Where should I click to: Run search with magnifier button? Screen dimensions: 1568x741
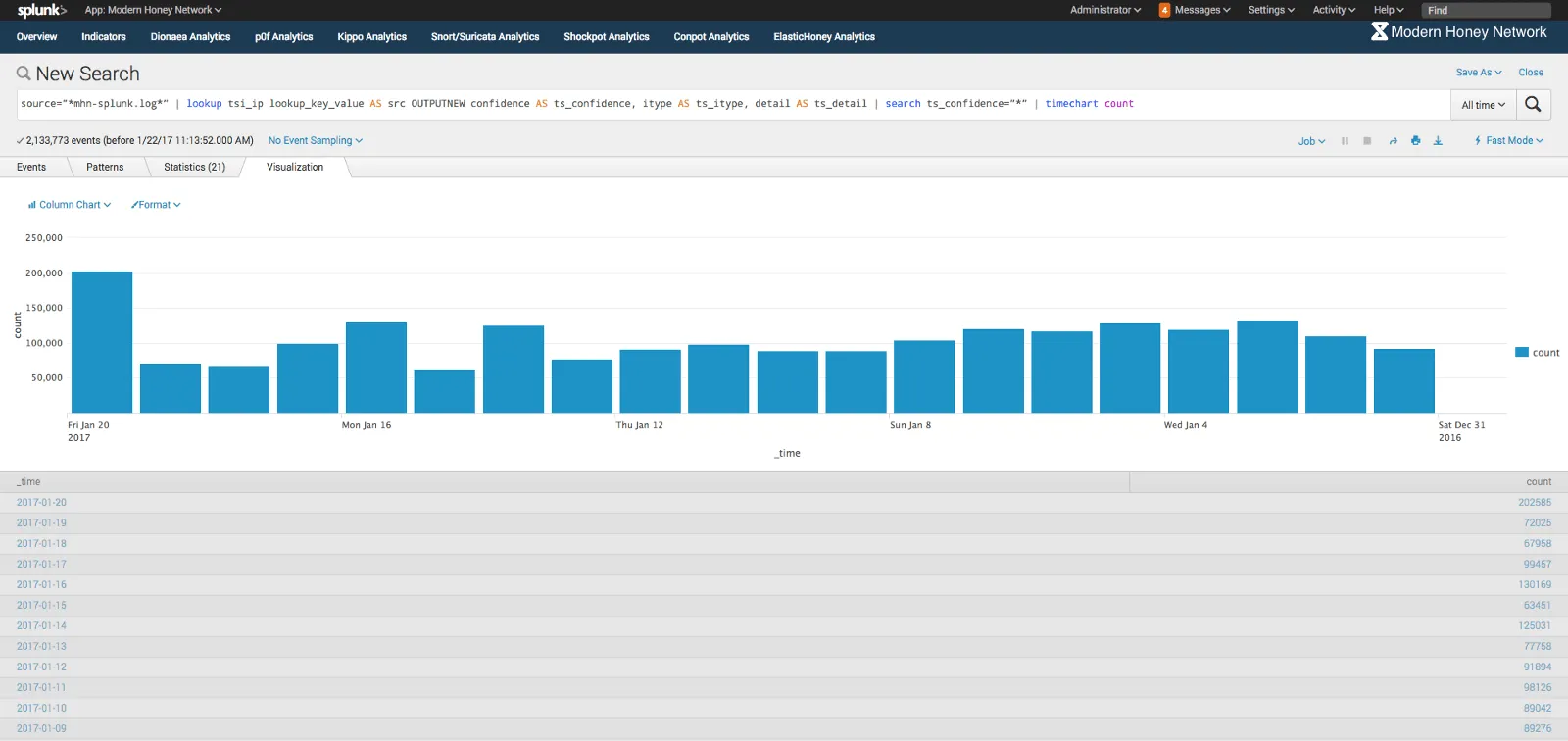coord(1533,104)
